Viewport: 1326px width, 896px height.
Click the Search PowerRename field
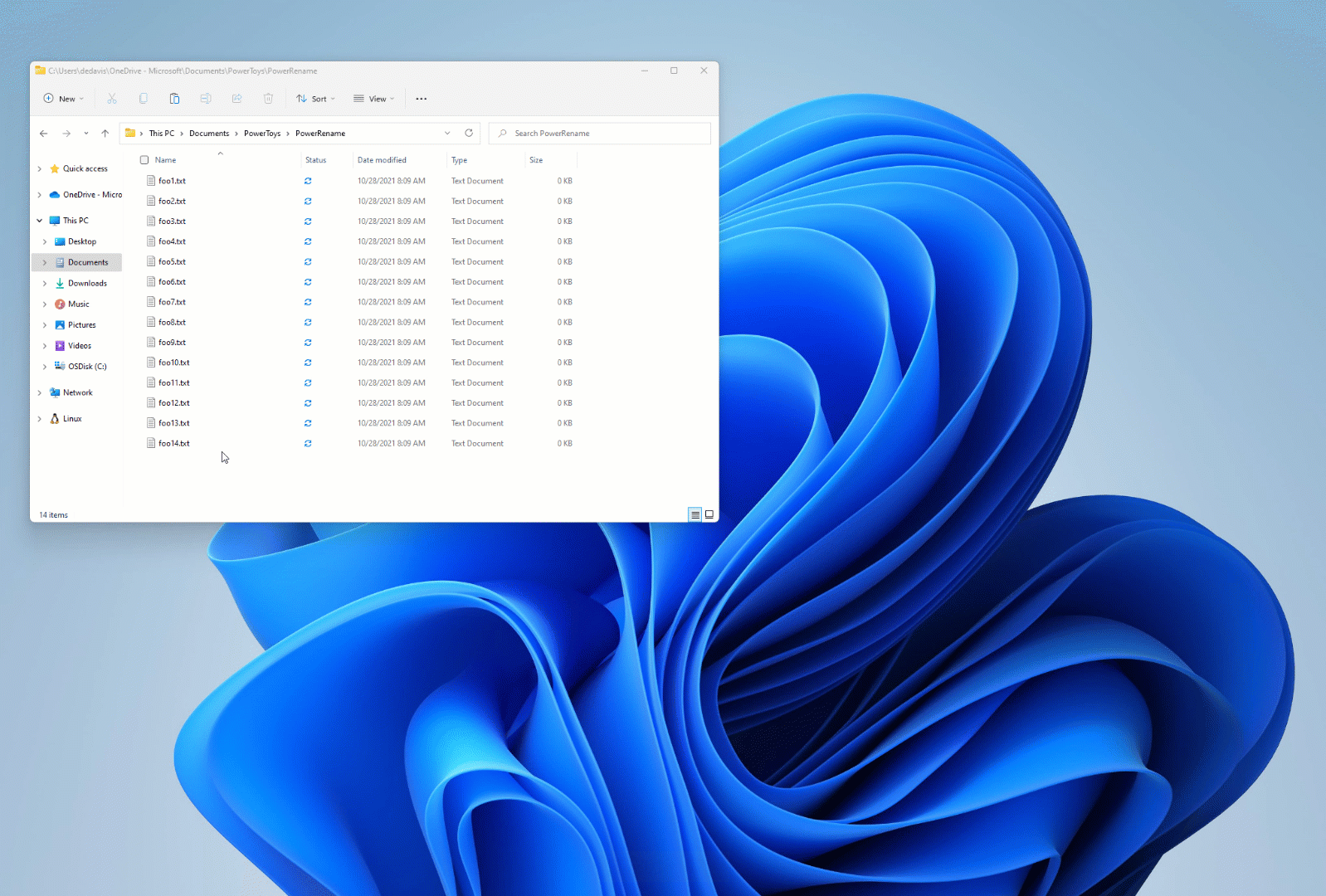click(x=600, y=133)
